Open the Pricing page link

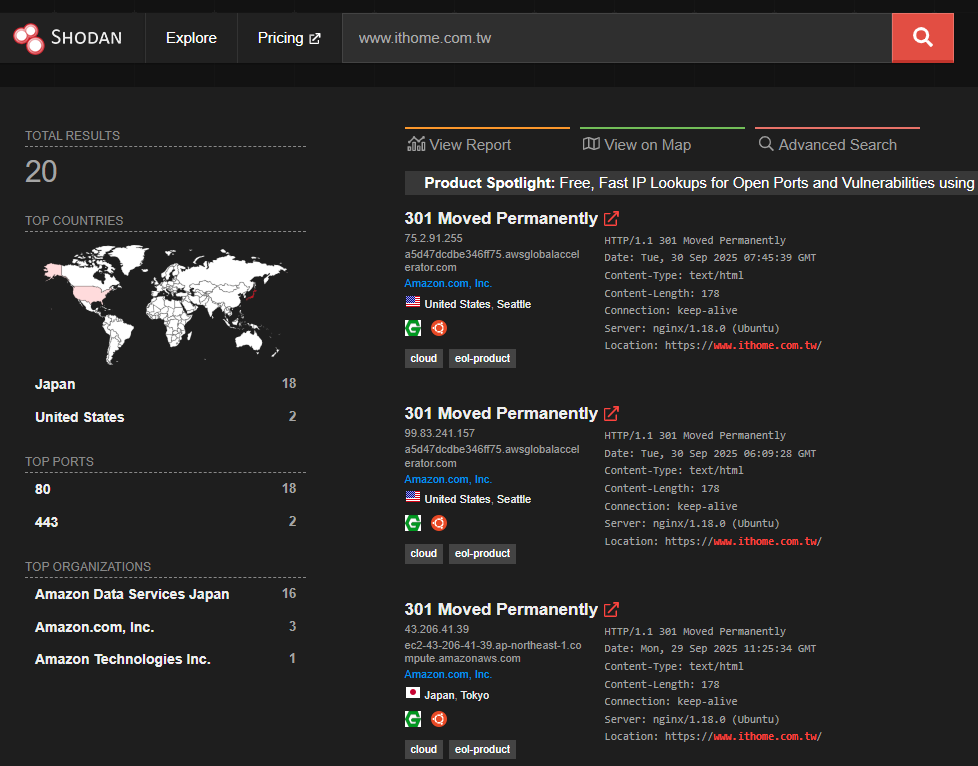(288, 38)
